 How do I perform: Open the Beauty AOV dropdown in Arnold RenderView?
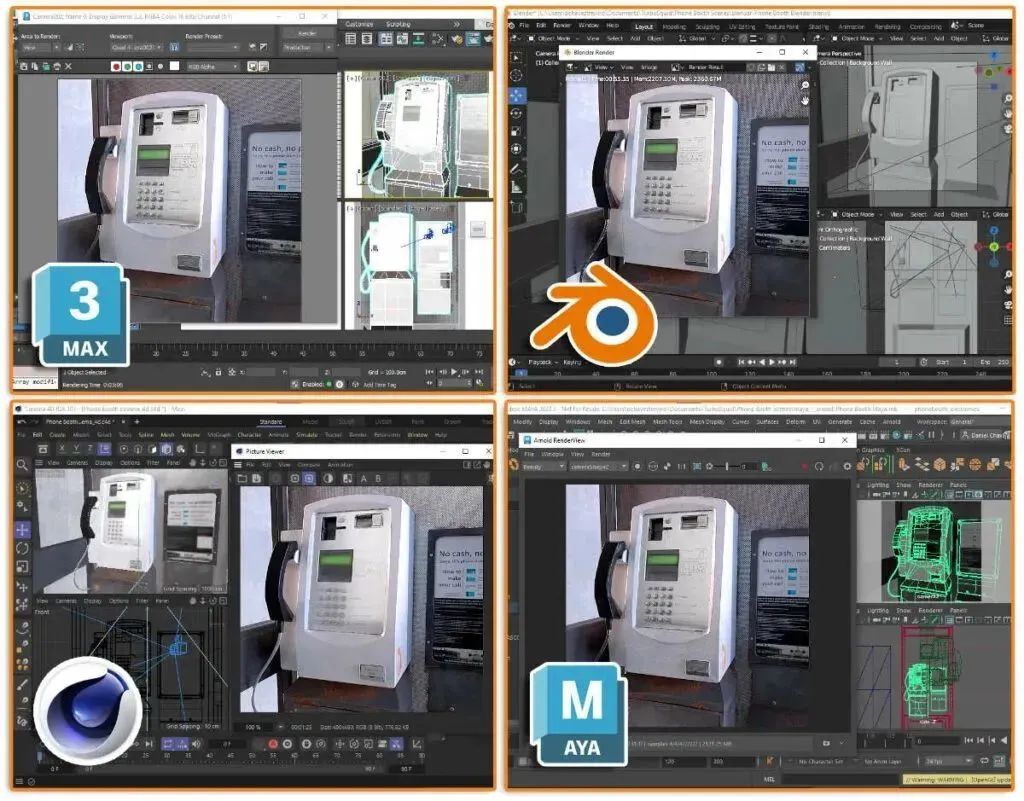[543, 467]
